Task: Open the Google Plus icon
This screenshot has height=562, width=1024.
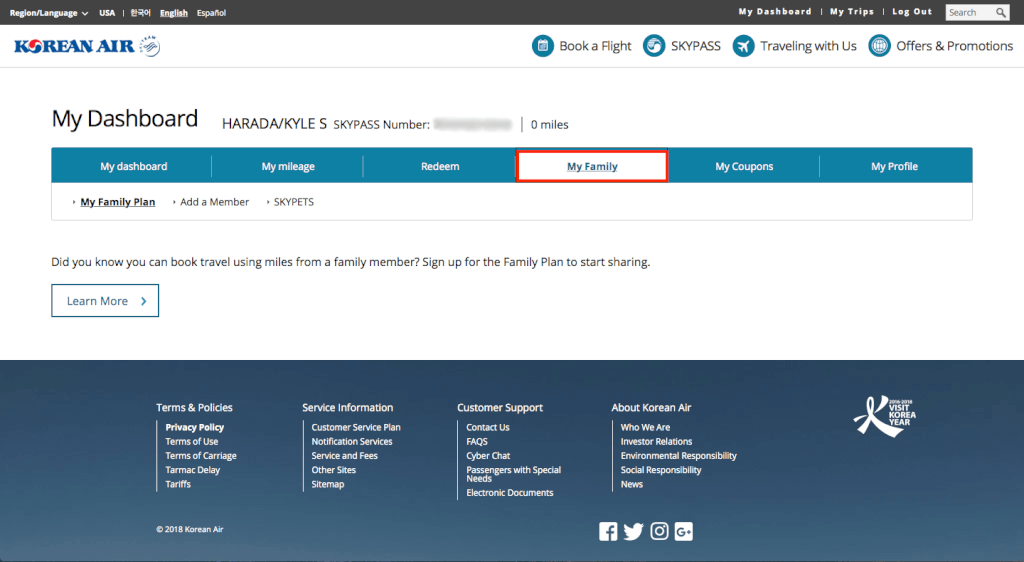Action: (x=684, y=531)
